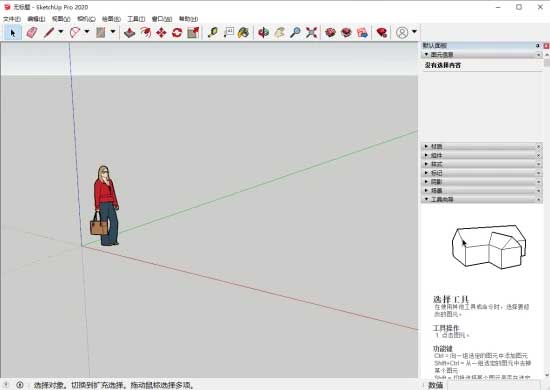Open the 绘图 menu
This screenshot has height=390, width=550.
[111, 19]
